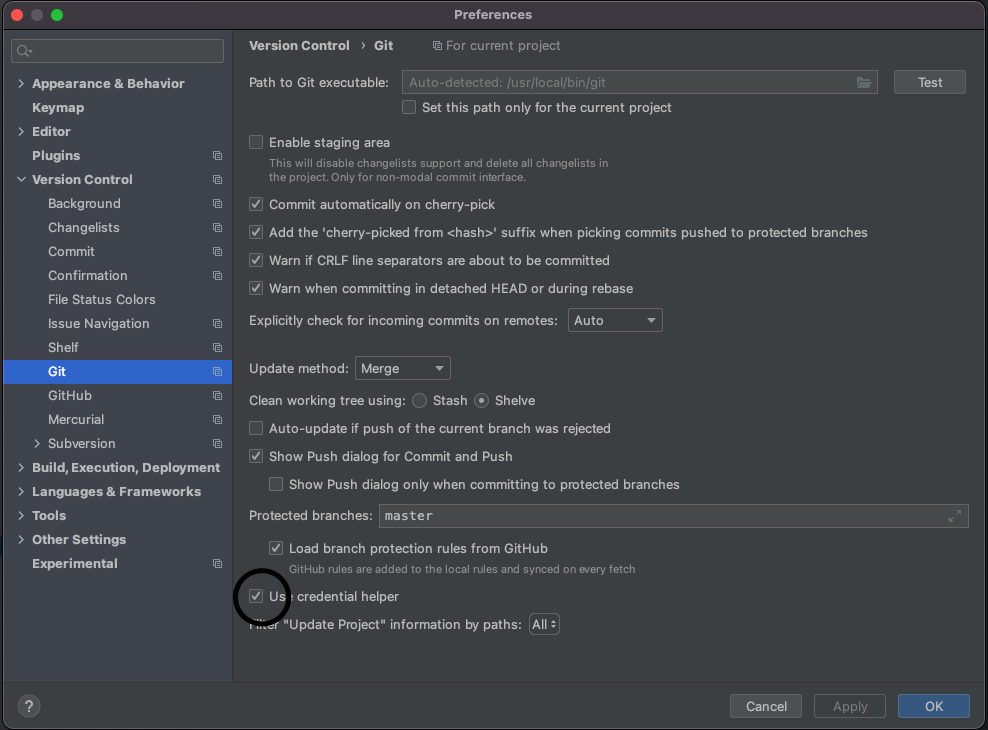The height and width of the screenshot is (730, 988).
Task: Click project-level icon beside Experimental
Action: (217, 563)
